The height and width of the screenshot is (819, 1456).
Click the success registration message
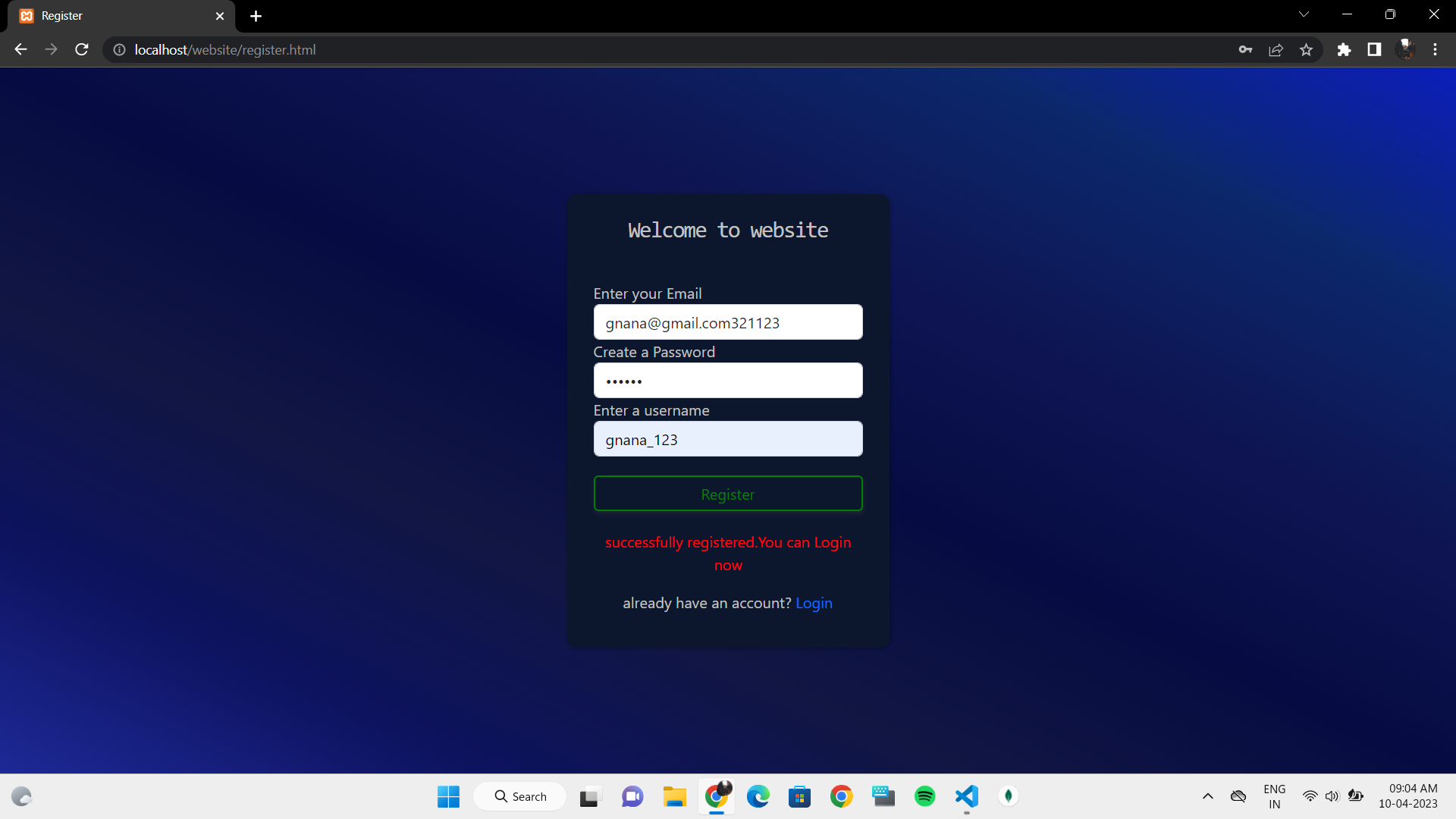[728, 554]
